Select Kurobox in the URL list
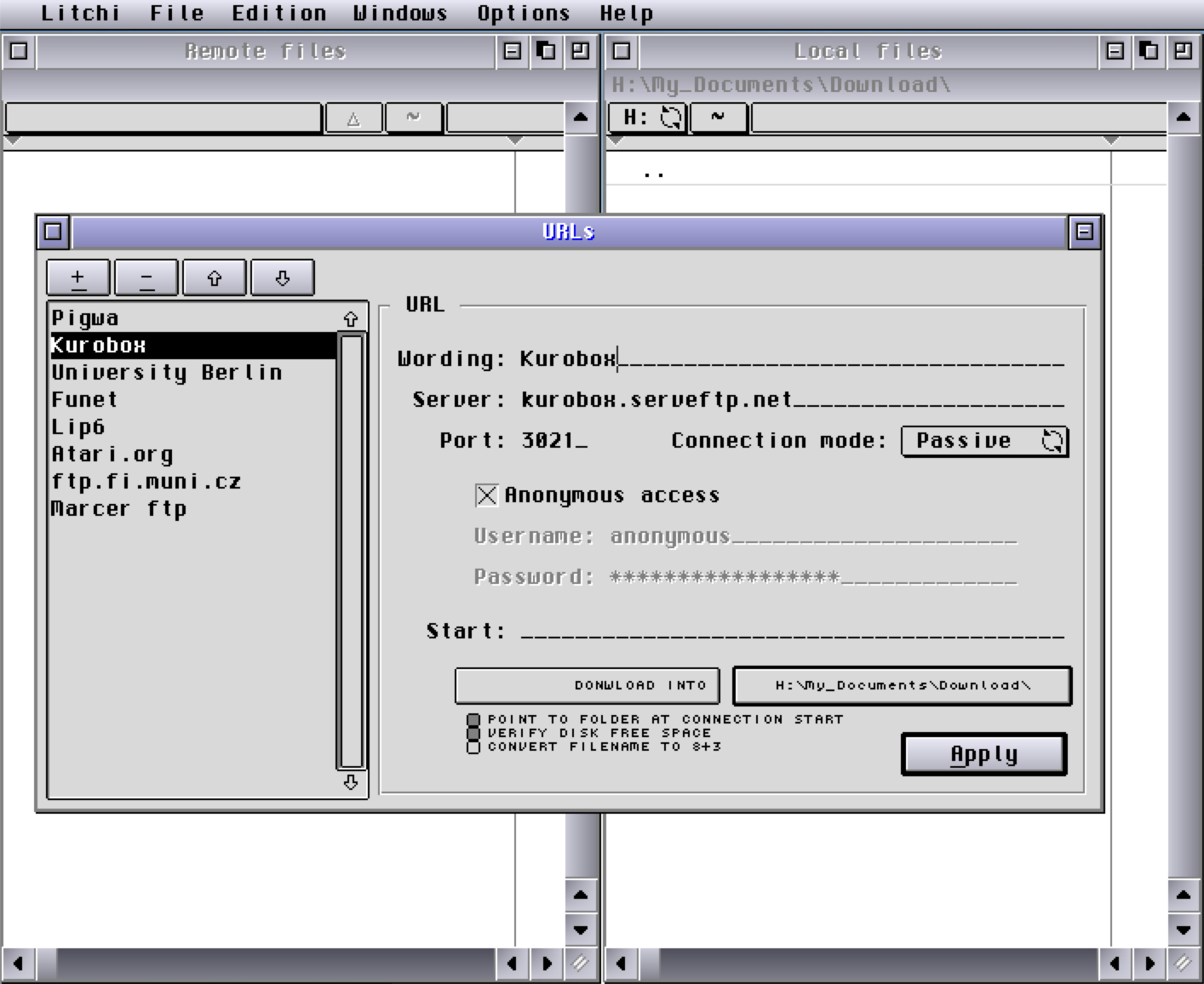Image resolution: width=1204 pixels, height=984 pixels. pyautogui.click(x=193, y=346)
